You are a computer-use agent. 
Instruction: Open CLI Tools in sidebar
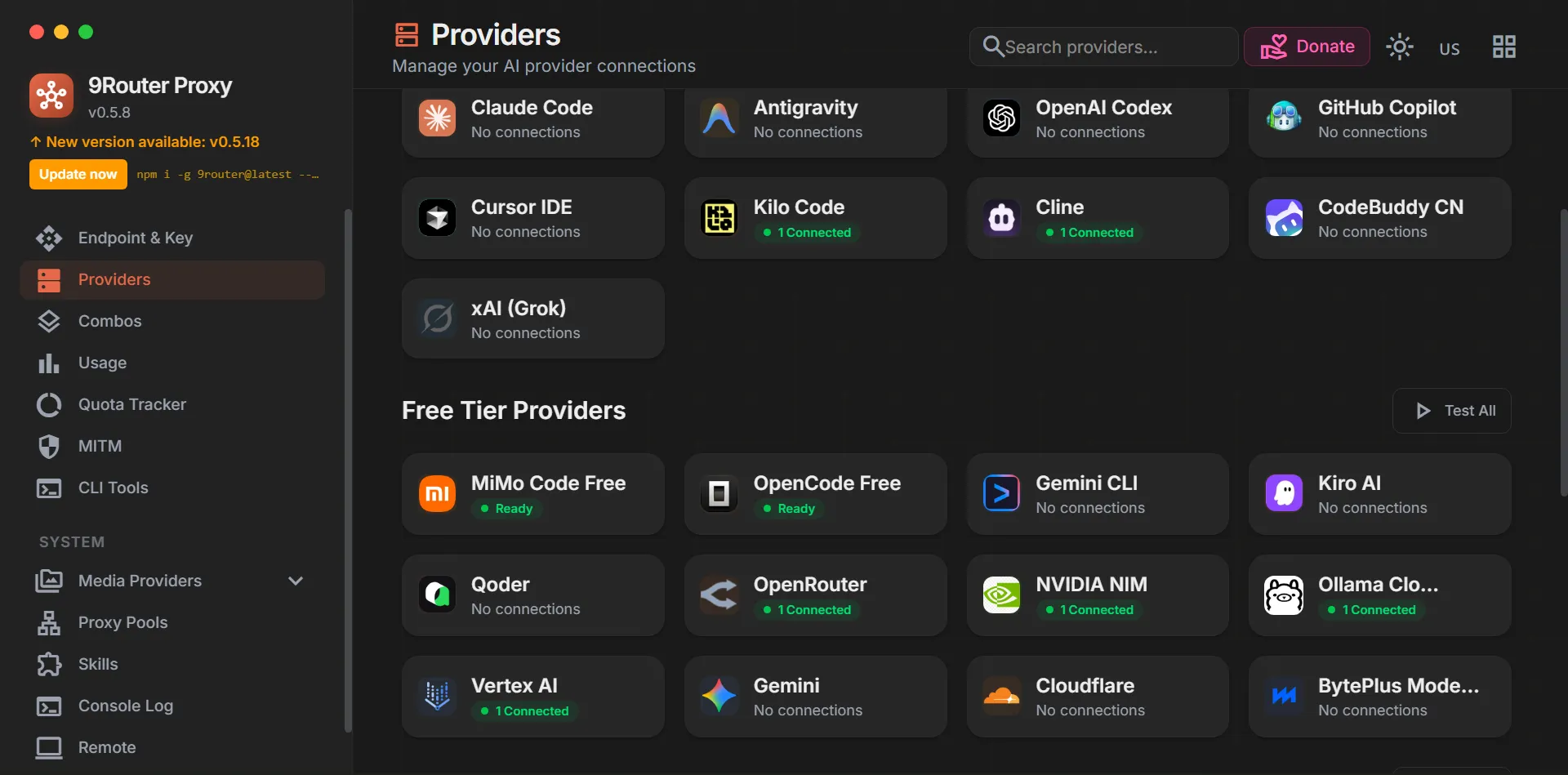172,488
